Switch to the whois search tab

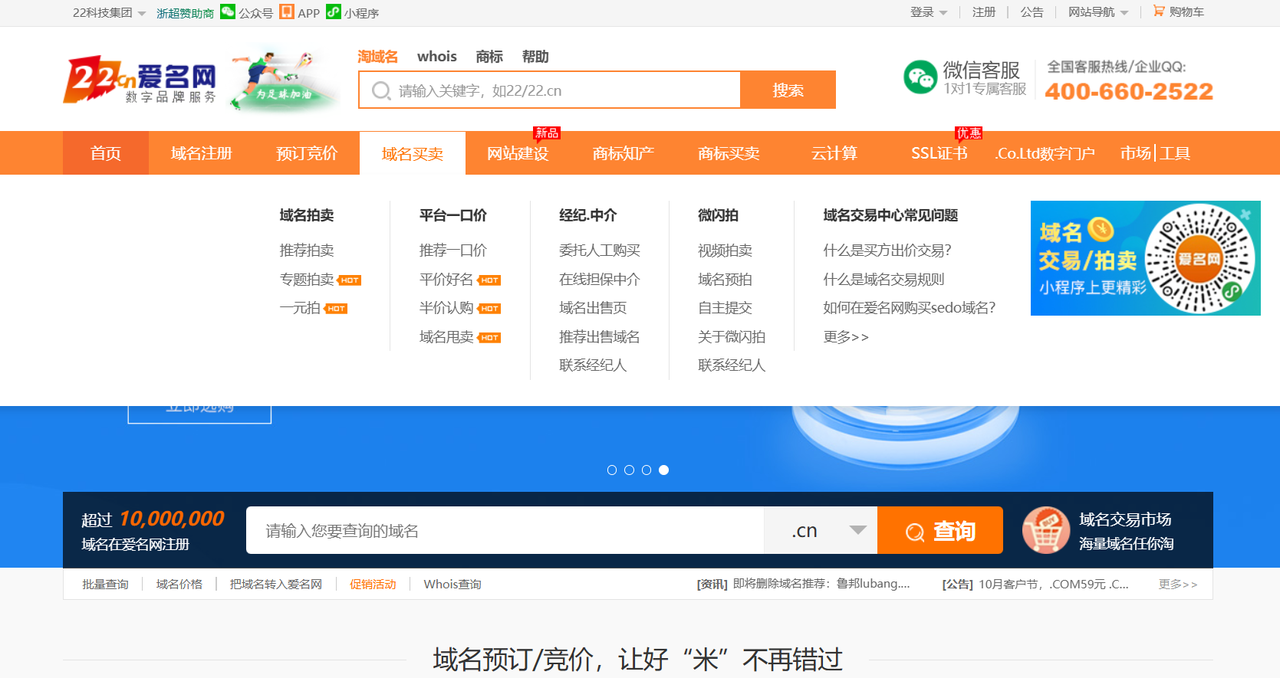(437, 57)
